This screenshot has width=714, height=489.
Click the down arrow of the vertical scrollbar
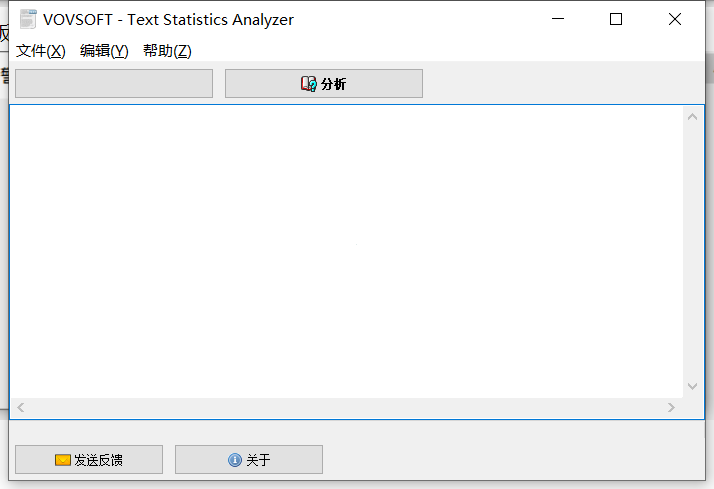click(693, 386)
